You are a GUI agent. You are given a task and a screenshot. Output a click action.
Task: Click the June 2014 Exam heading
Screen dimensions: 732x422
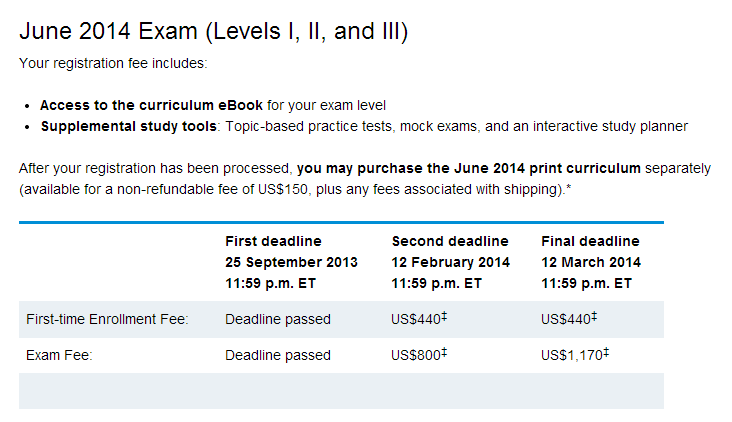(213, 32)
